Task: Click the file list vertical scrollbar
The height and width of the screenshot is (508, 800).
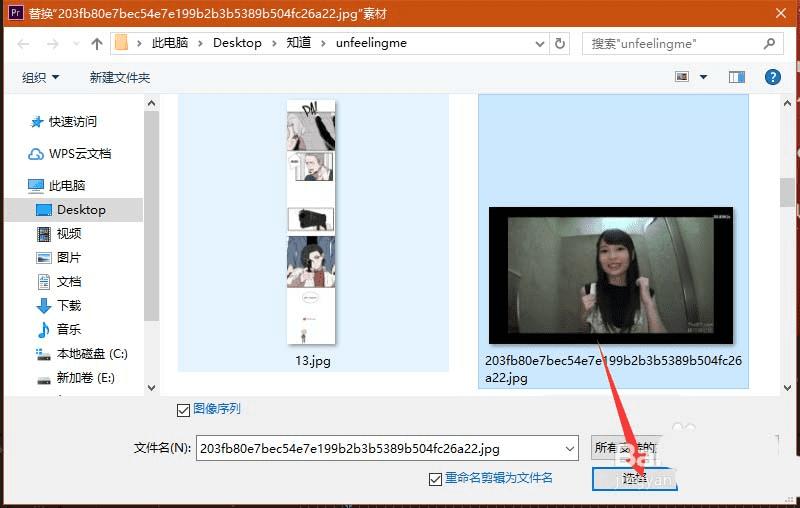Action: (x=787, y=245)
